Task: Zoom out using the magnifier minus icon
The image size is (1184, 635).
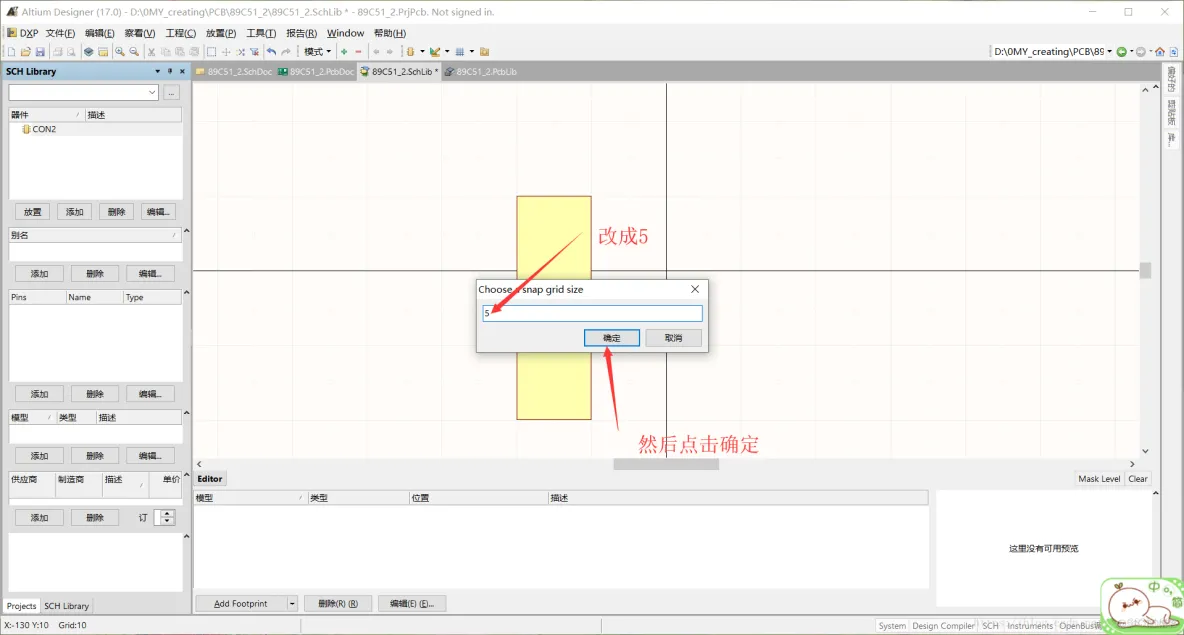Action: [134, 52]
